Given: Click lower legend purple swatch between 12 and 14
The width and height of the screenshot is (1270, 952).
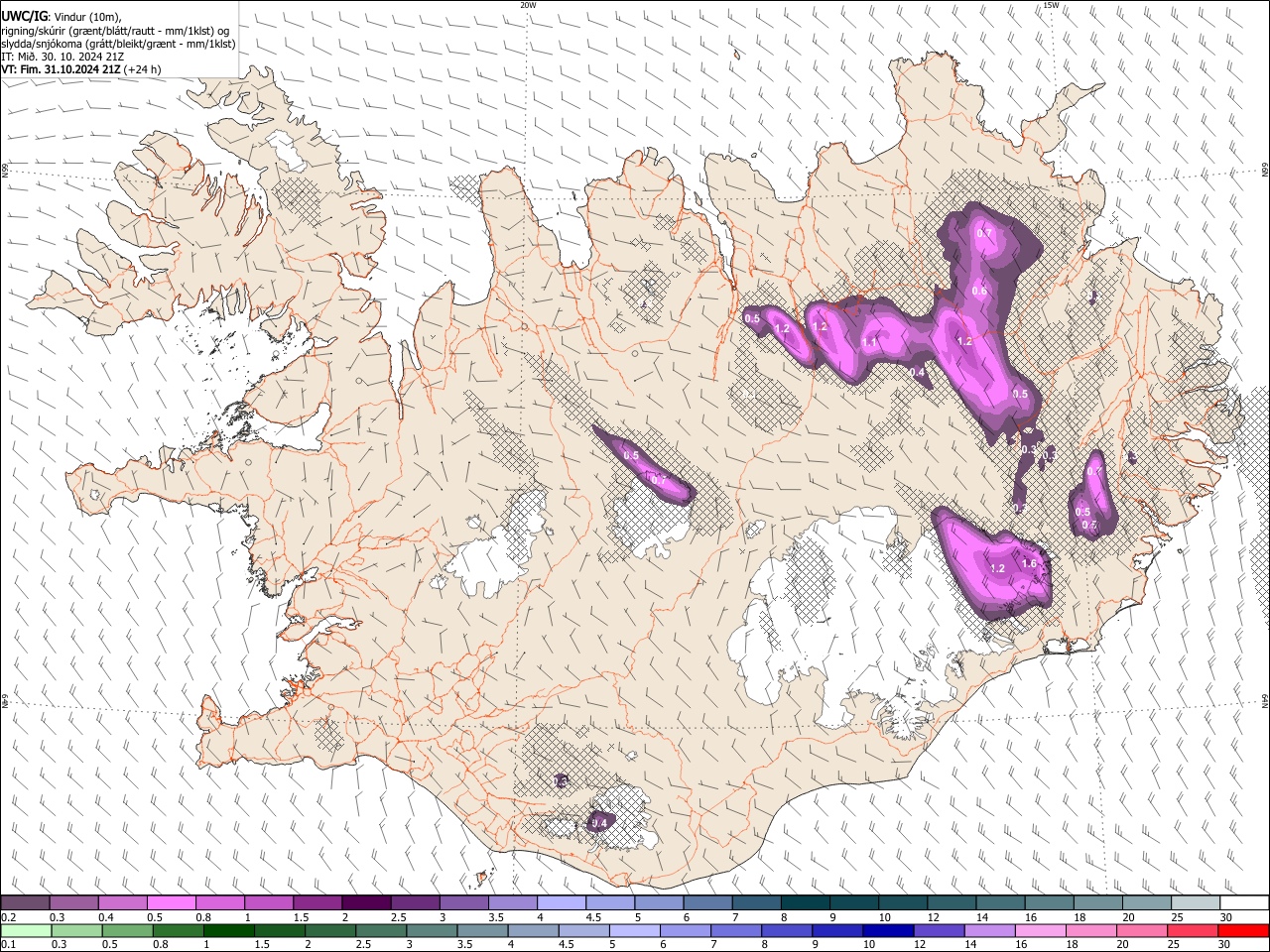Looking at the screenshot, I should coord(940,930).
